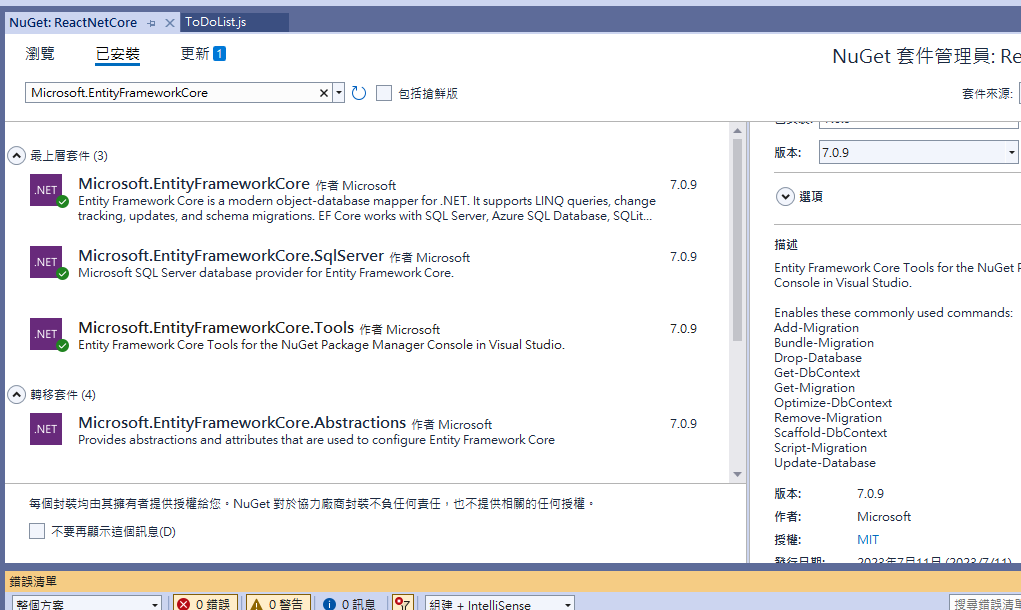Click the 錯誤清單 panel title
The width and height of the screenshot is (1021, 610).
point(33,581)
